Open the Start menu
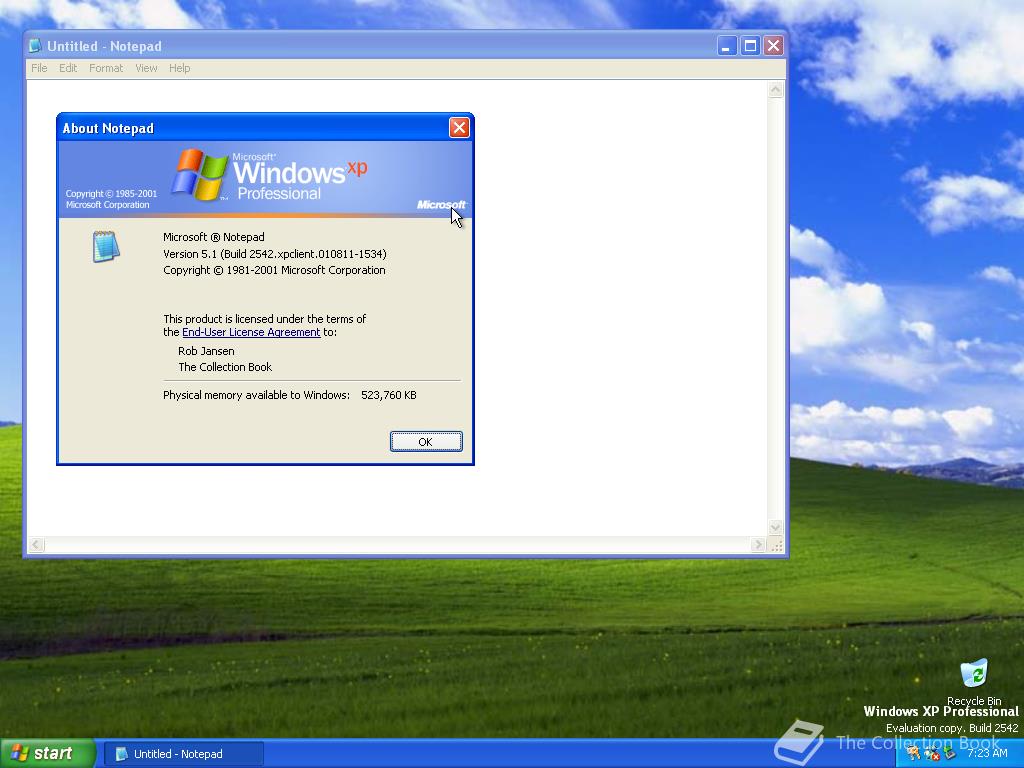Image resolution: width=1024 pixels, height=768 pixels. click(47, 754)
